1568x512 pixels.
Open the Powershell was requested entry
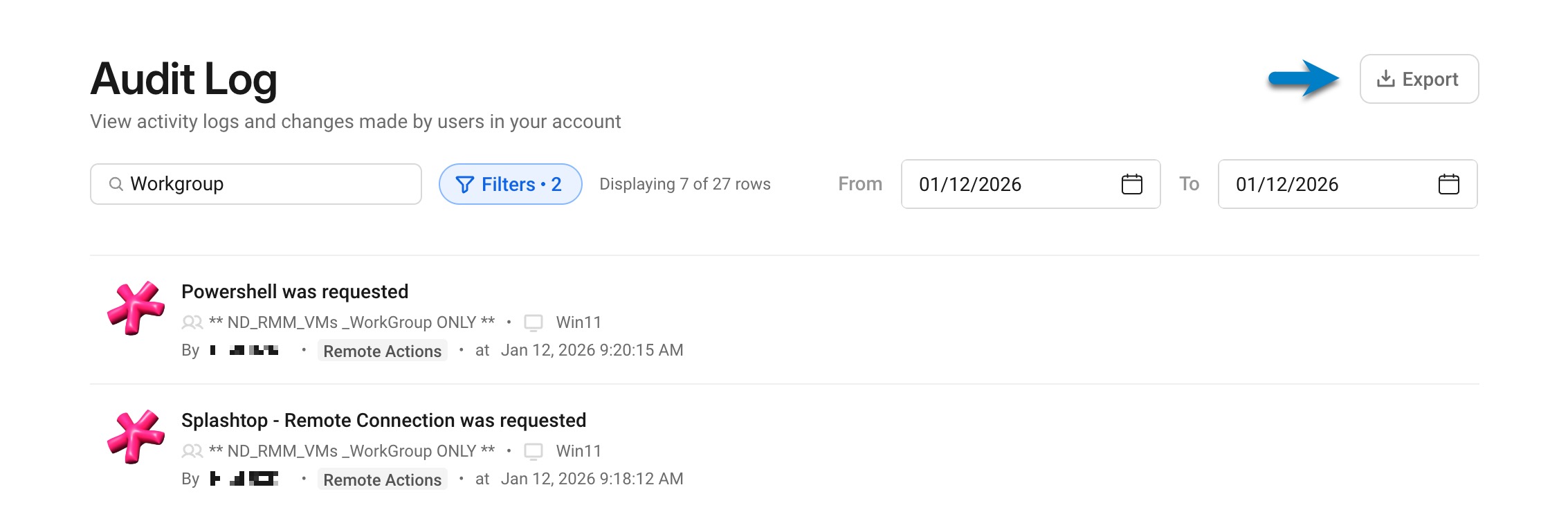point(295,291)
